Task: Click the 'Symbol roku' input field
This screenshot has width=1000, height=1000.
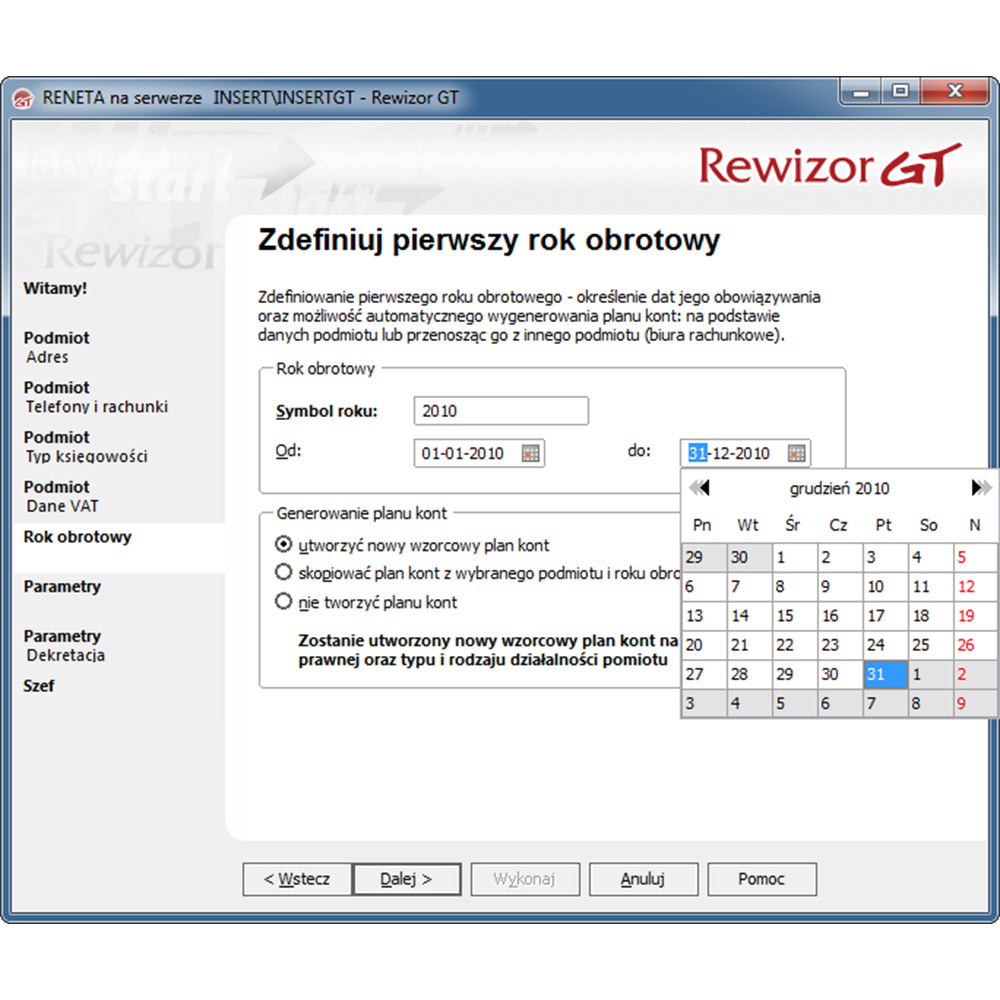Action: [x=500, y=411]
